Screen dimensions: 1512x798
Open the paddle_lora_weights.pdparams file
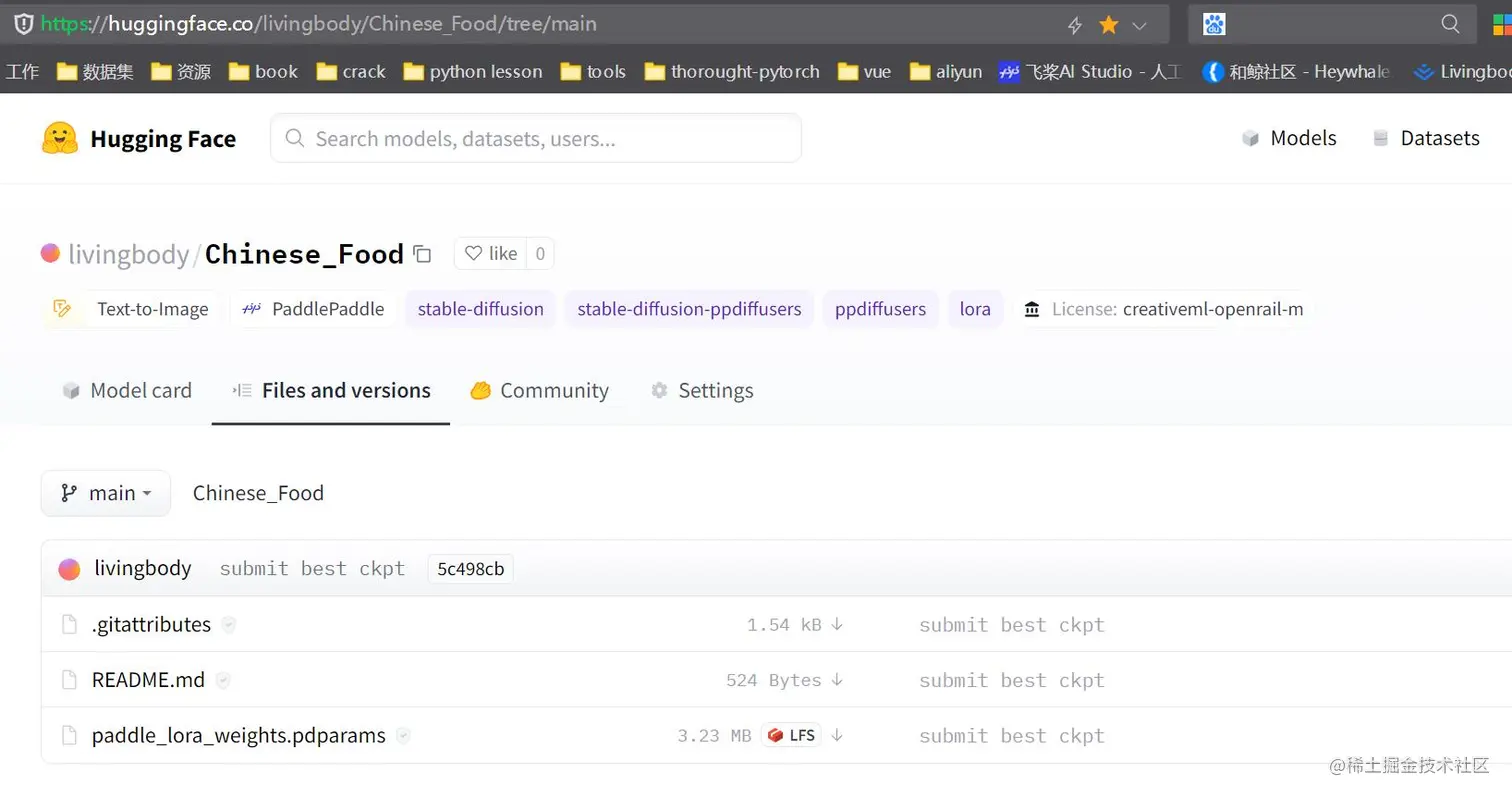238,736
